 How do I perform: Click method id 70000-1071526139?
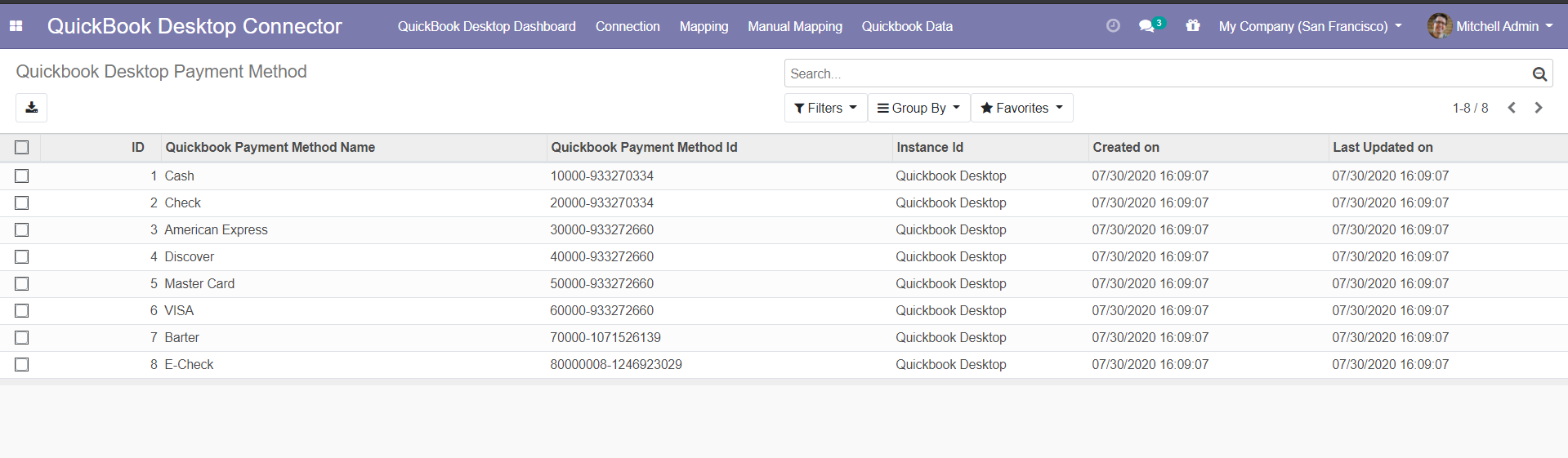click(605, 338)
